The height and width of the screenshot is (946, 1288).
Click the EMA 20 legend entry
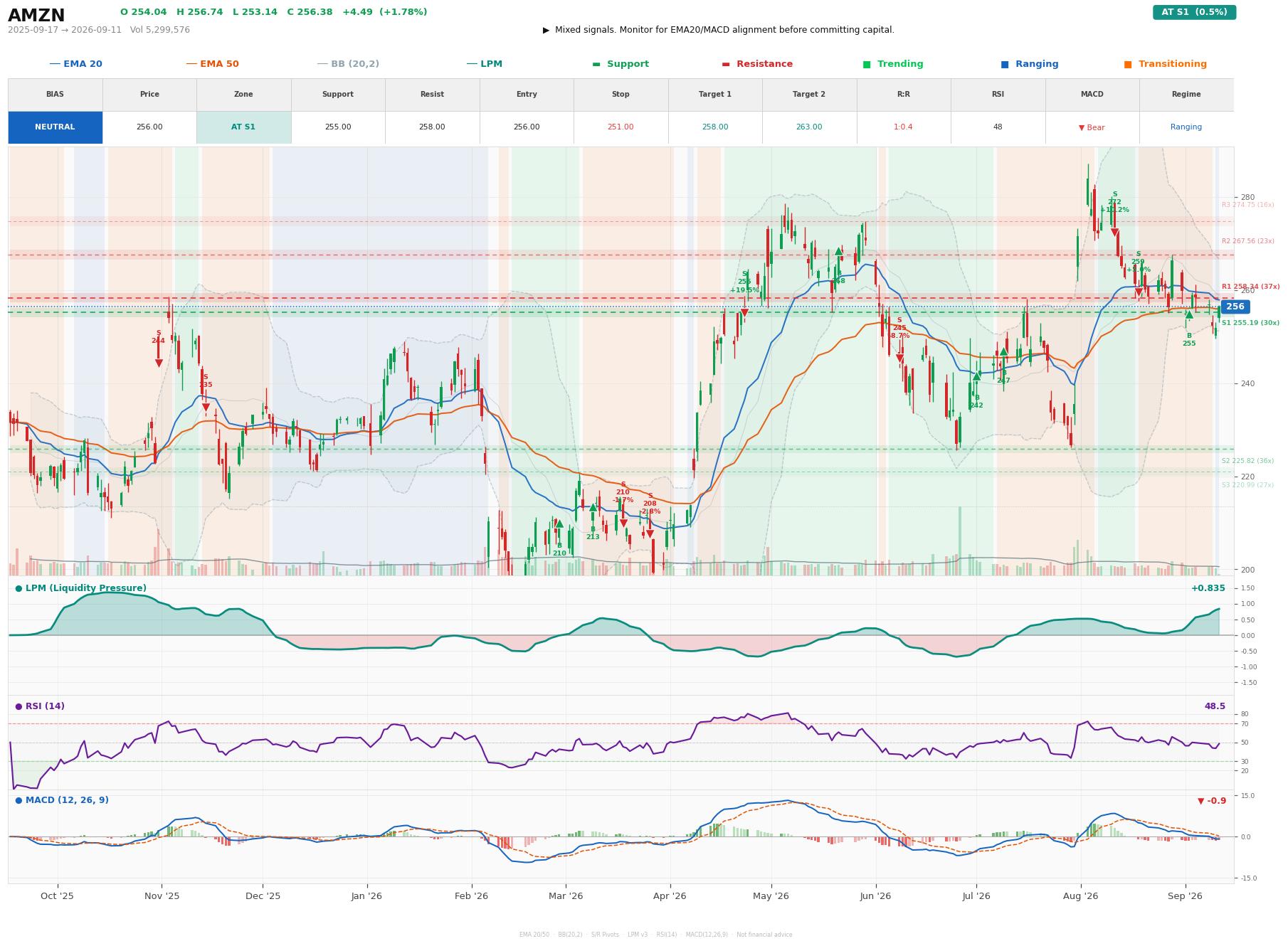coord(75,64)
